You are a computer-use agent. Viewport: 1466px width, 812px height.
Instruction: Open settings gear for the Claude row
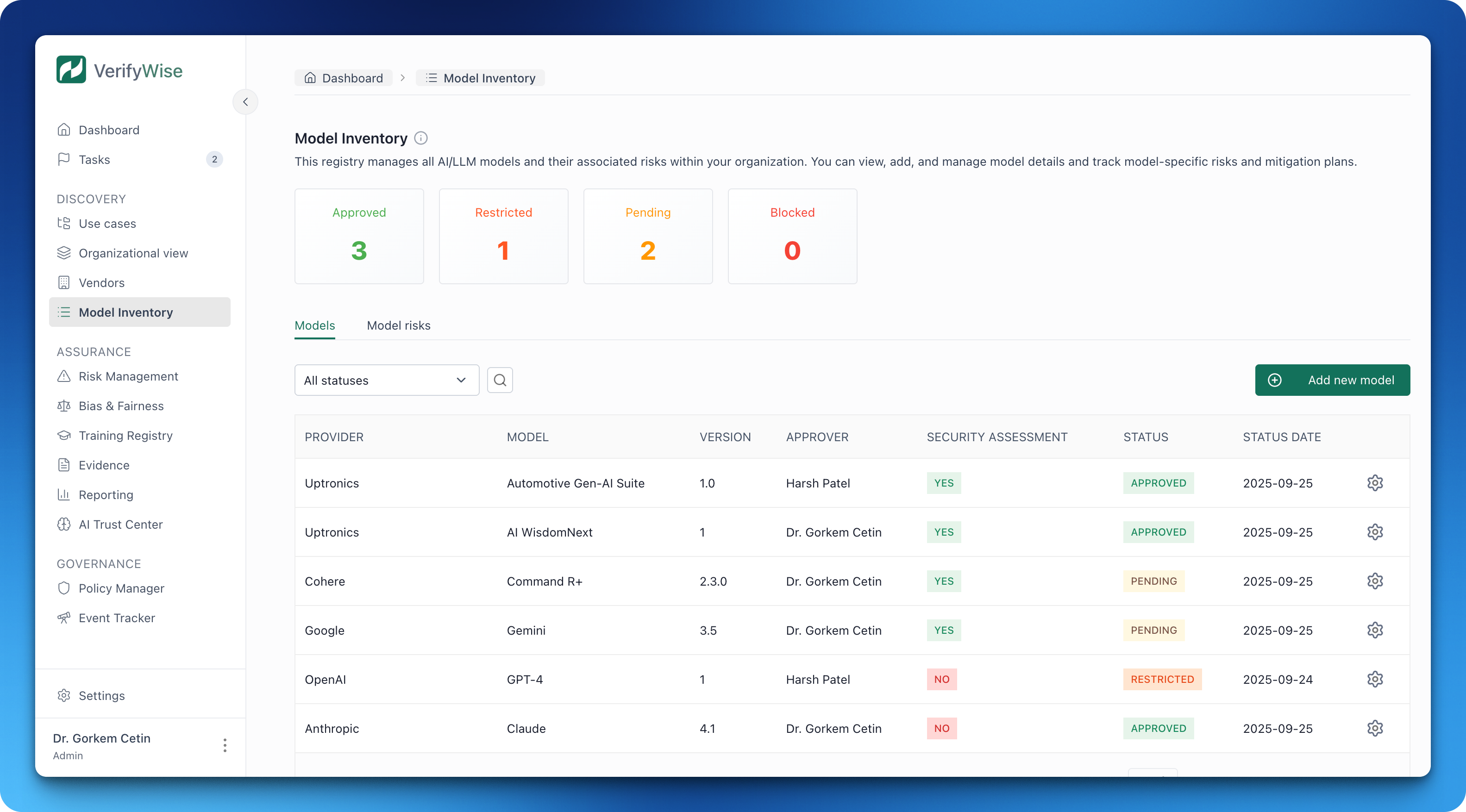(1375, 728)
